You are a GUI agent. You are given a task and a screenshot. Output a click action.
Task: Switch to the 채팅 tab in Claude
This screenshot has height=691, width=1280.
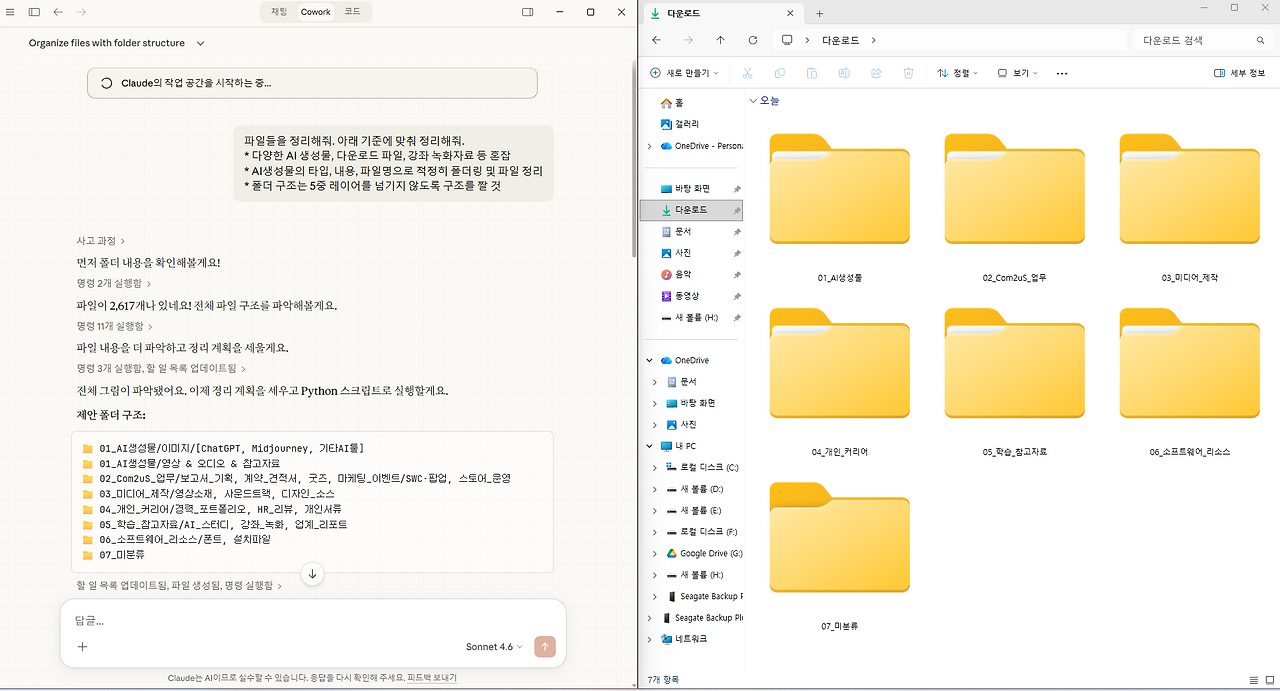(278, 12)
